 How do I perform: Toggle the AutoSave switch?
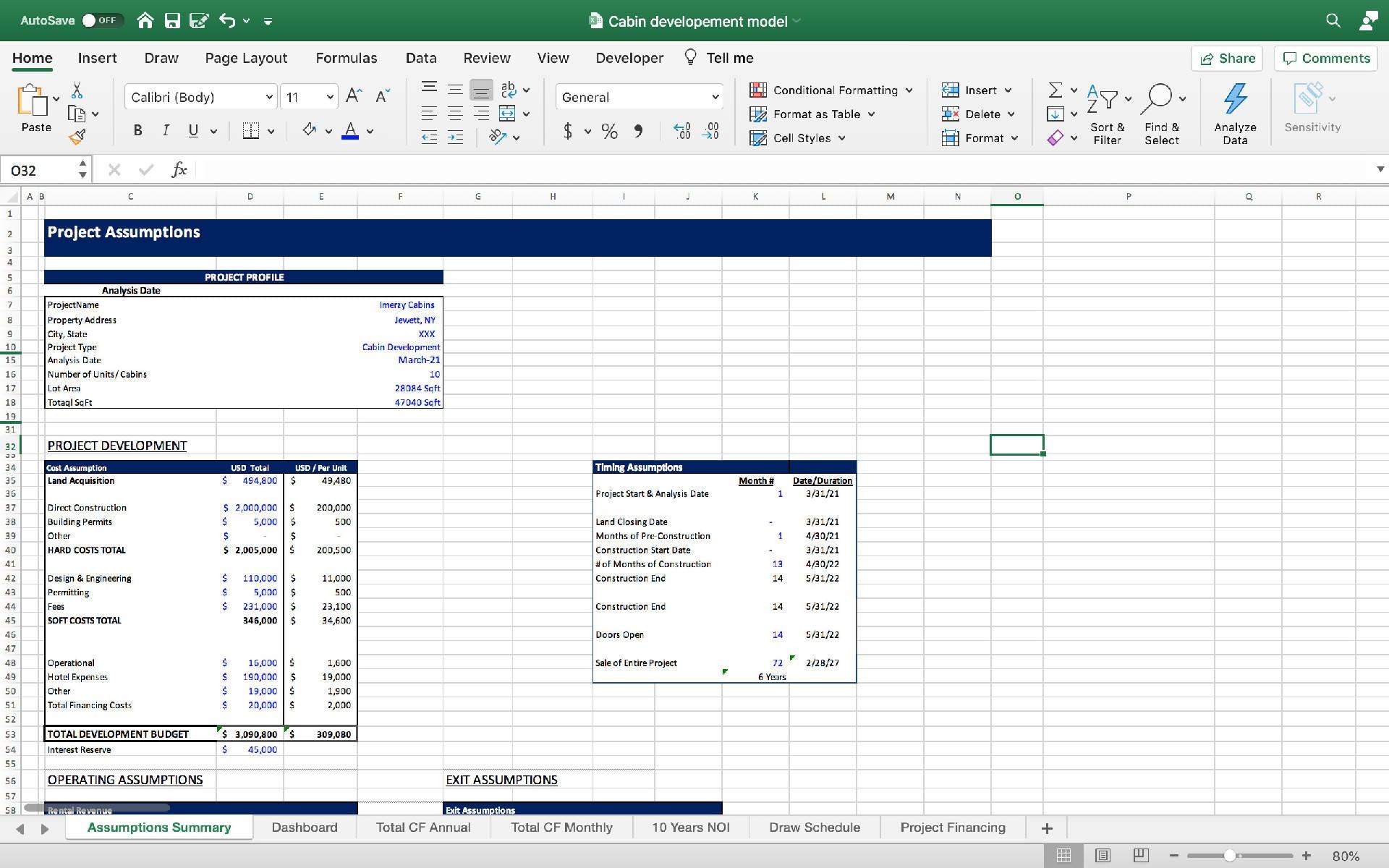click(102, 20)
